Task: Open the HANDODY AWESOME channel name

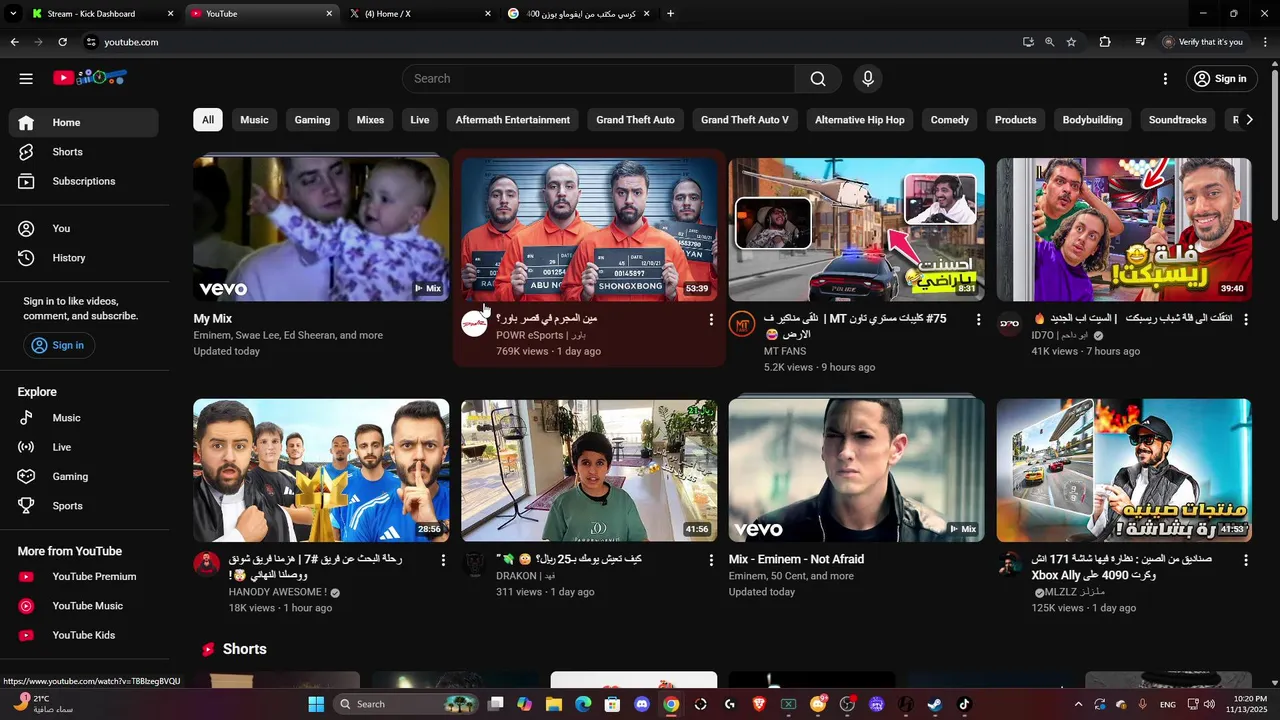Action: [278, 592]
